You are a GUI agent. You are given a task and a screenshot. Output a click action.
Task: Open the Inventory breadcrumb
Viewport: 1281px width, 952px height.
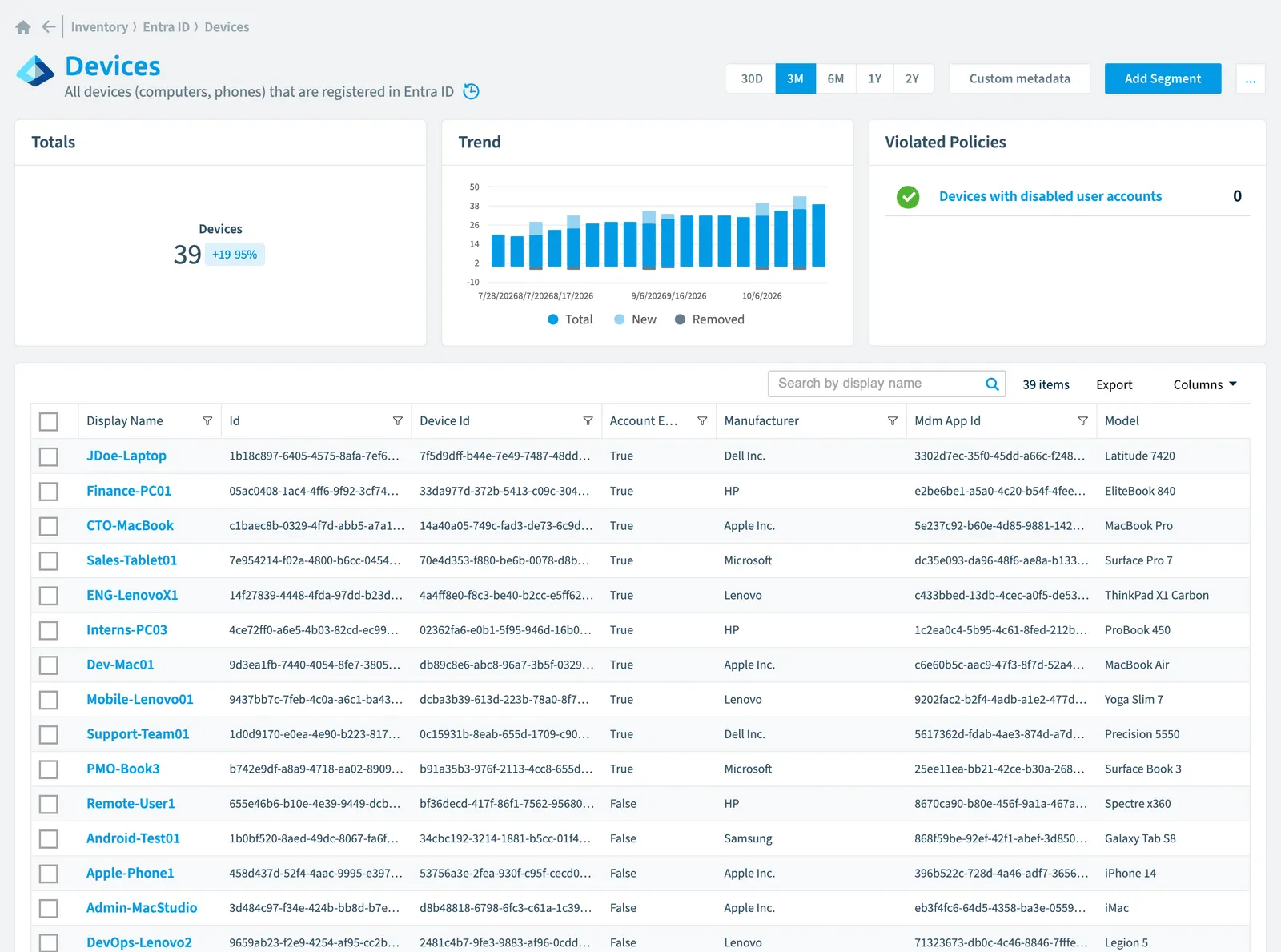[99, 27]
